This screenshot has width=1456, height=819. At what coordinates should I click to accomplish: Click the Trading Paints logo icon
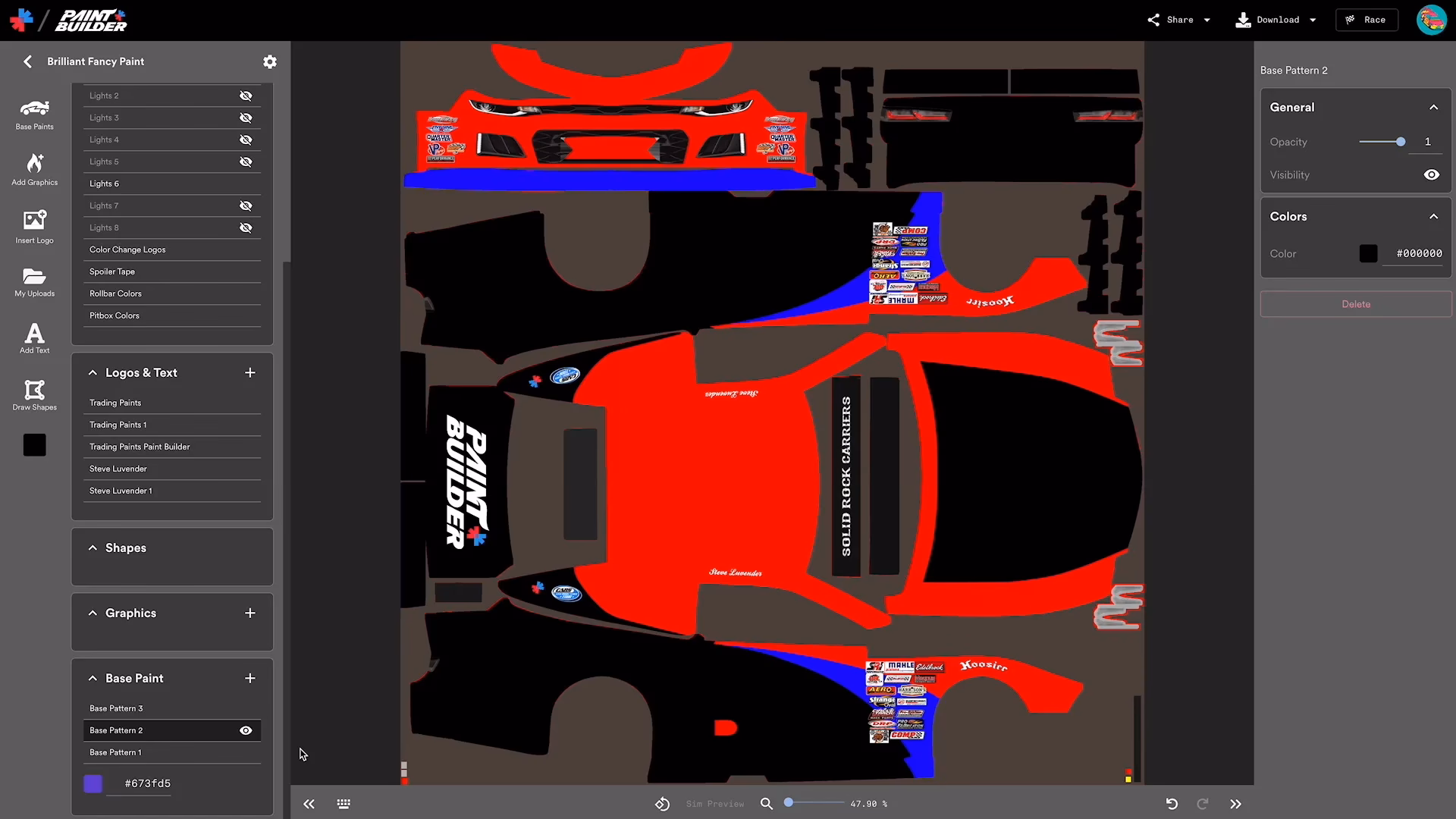point(21,20)
